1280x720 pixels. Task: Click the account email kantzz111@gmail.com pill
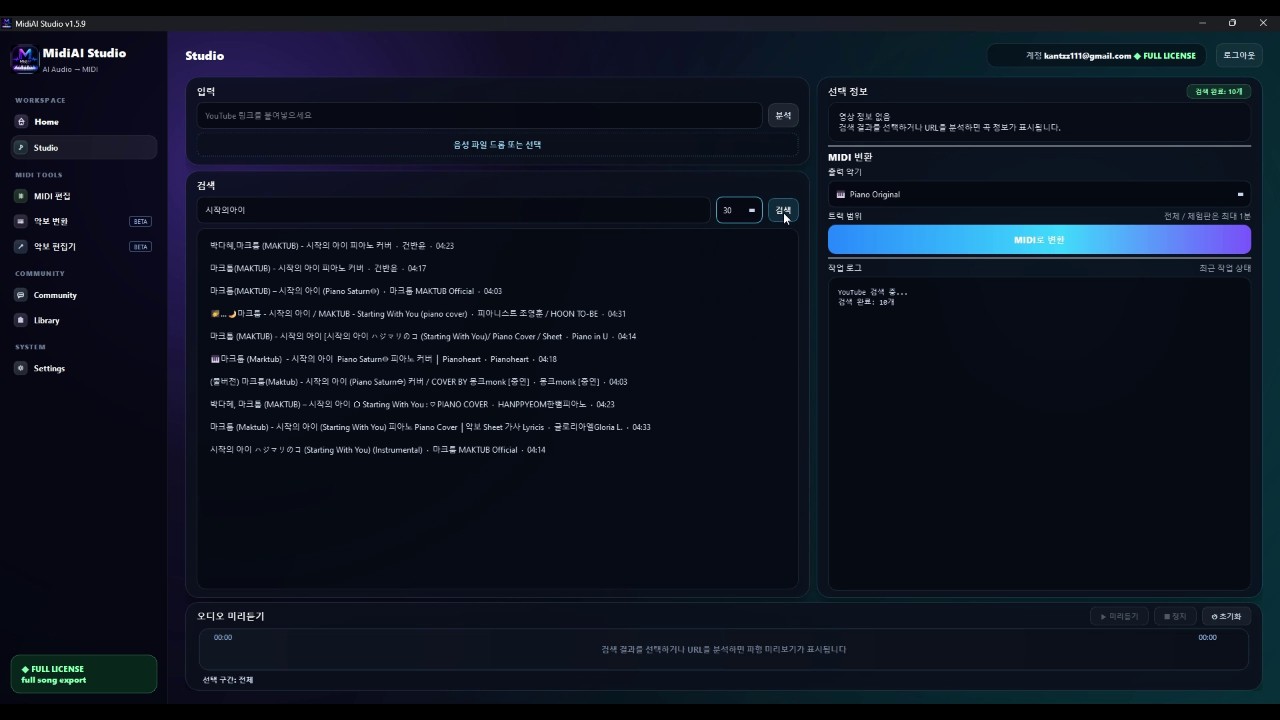point(1098,56)
